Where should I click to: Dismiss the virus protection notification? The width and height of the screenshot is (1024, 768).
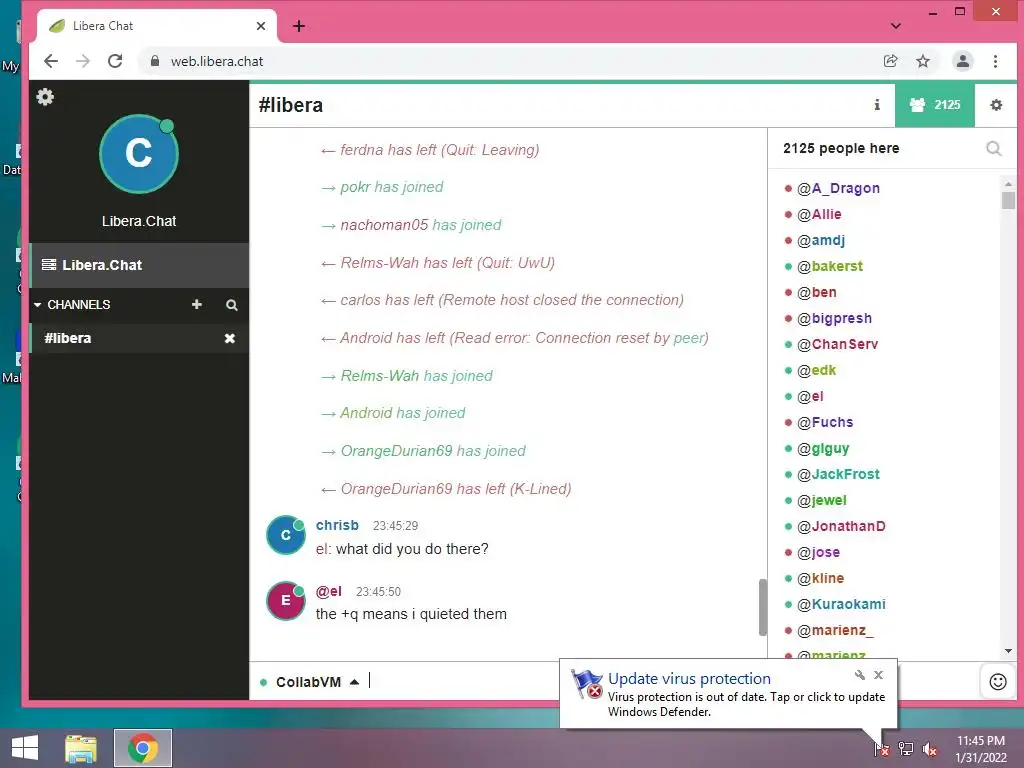click(x=878, y=675)
